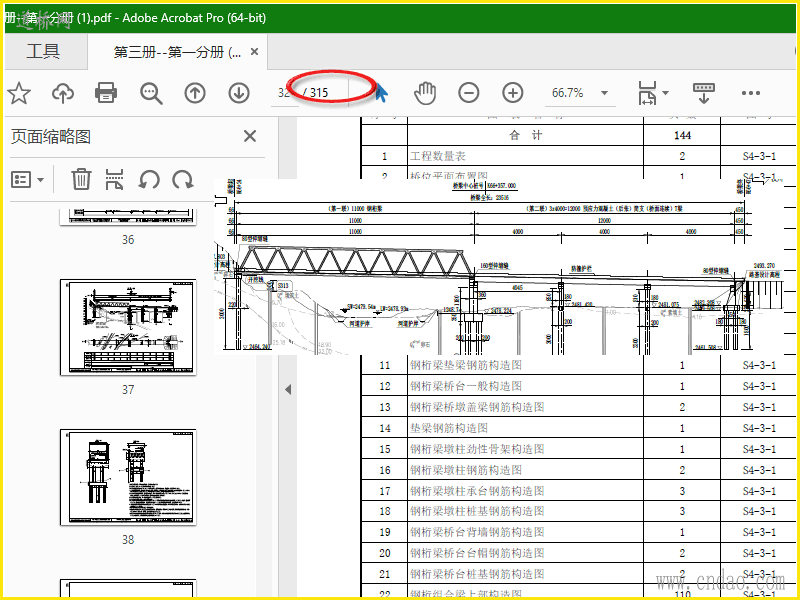The image size is (800, 600).
Task: Click 钢桁梁桥台背墙钢筋构造图 in row 19
Action: click(477, 532)
